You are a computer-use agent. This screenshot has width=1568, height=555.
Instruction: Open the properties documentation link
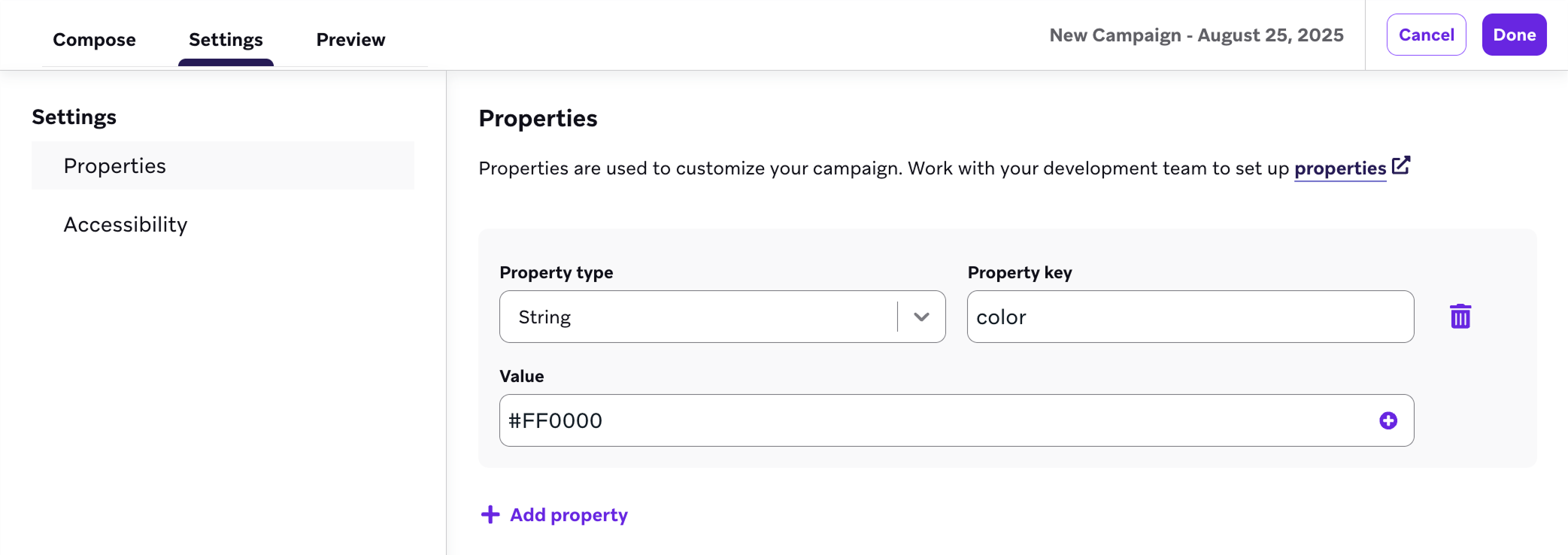coord(1339,168)
